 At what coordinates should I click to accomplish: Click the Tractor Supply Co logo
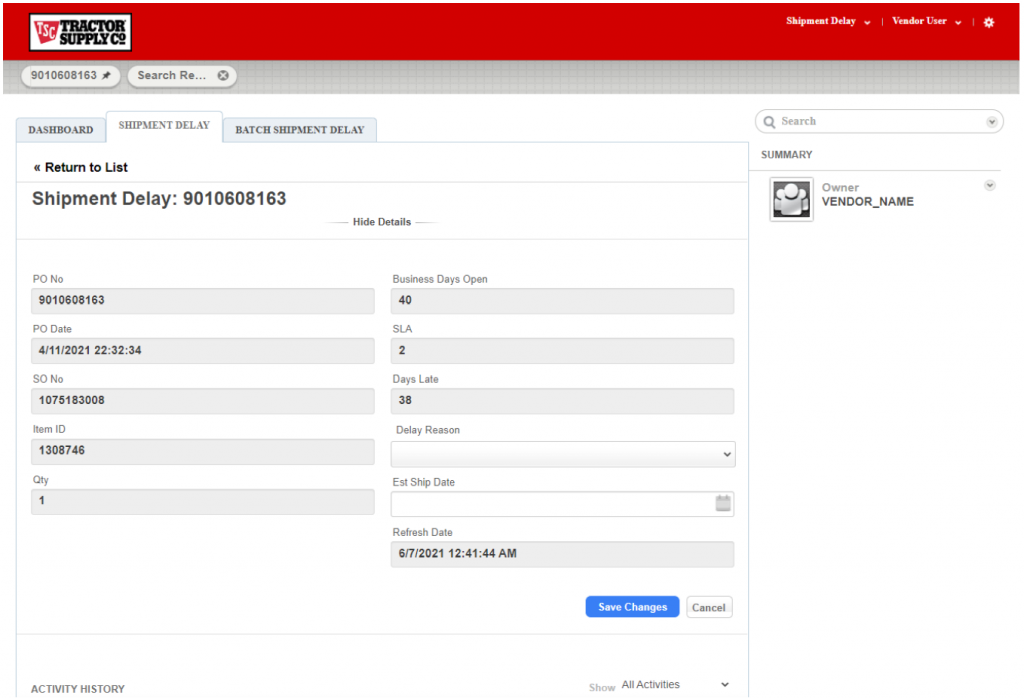click(80, 32)
